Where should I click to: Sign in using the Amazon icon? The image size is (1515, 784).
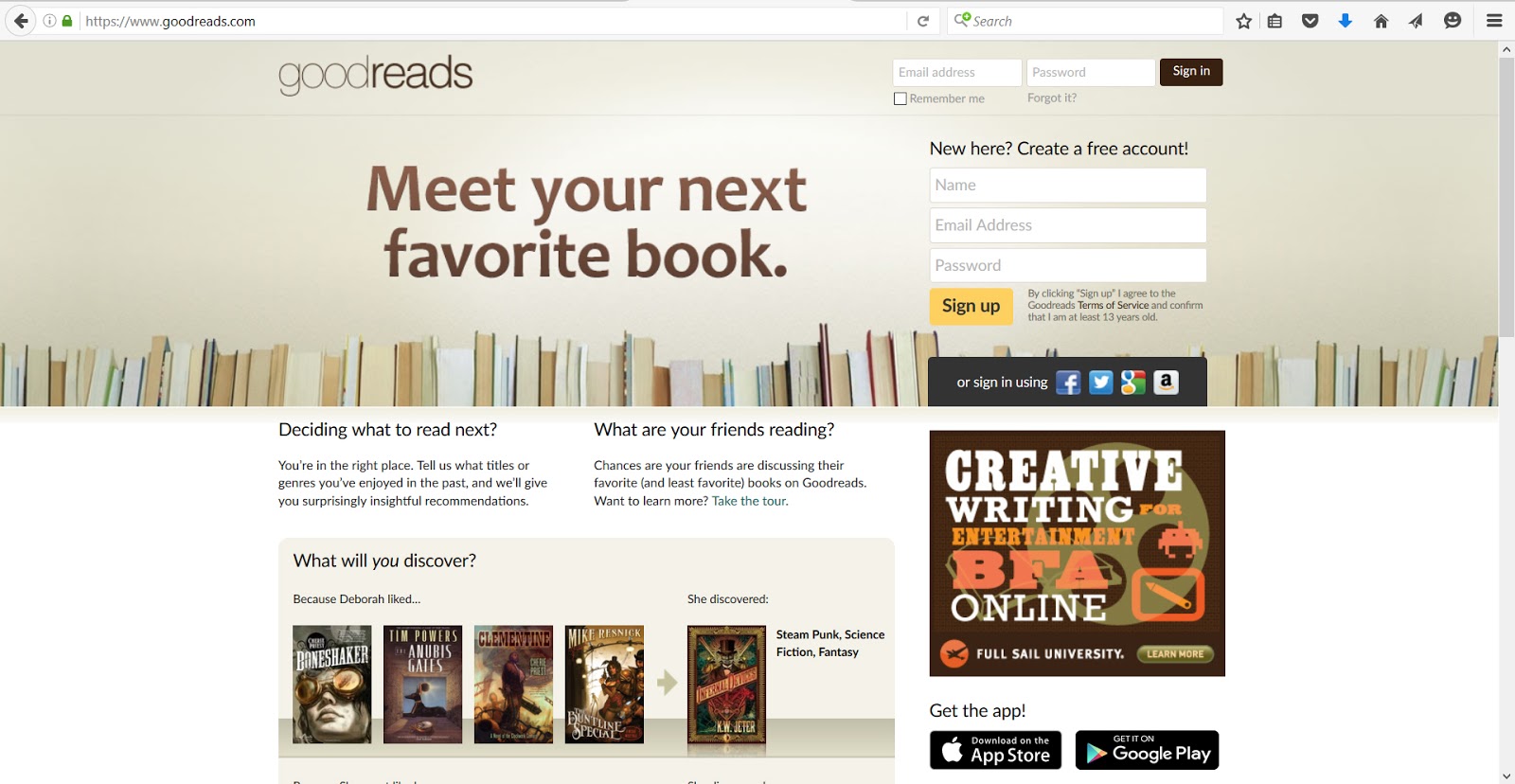pos(1166,383)
